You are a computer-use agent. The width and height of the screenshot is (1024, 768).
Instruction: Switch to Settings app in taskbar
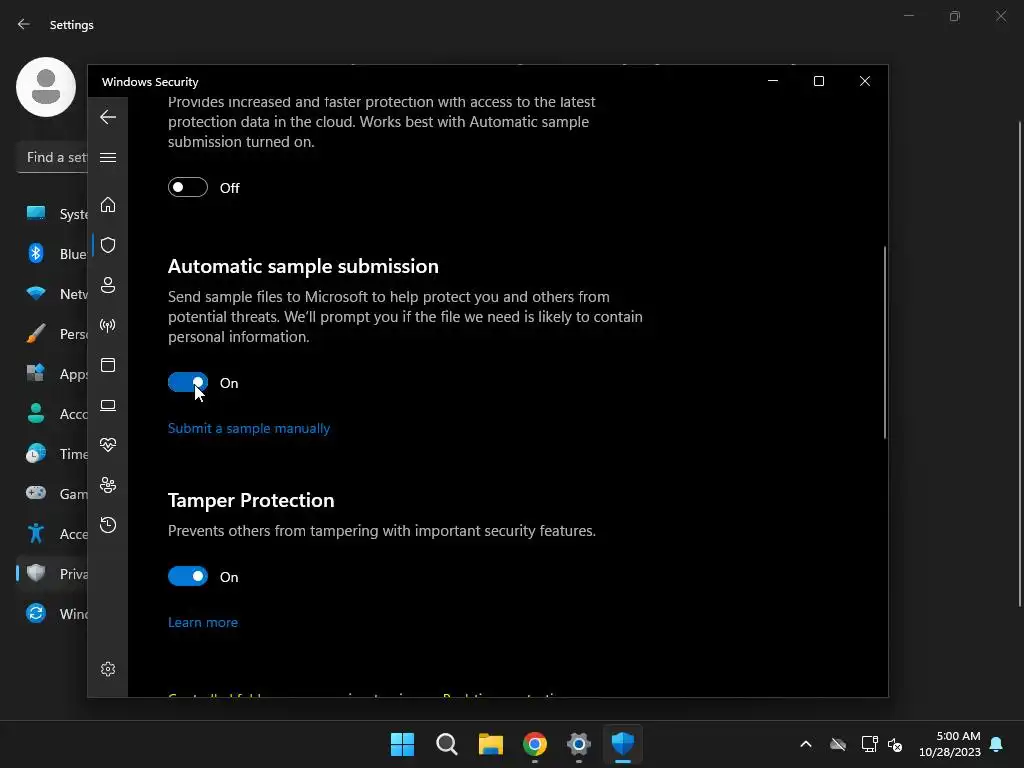[x=579, y=744]
